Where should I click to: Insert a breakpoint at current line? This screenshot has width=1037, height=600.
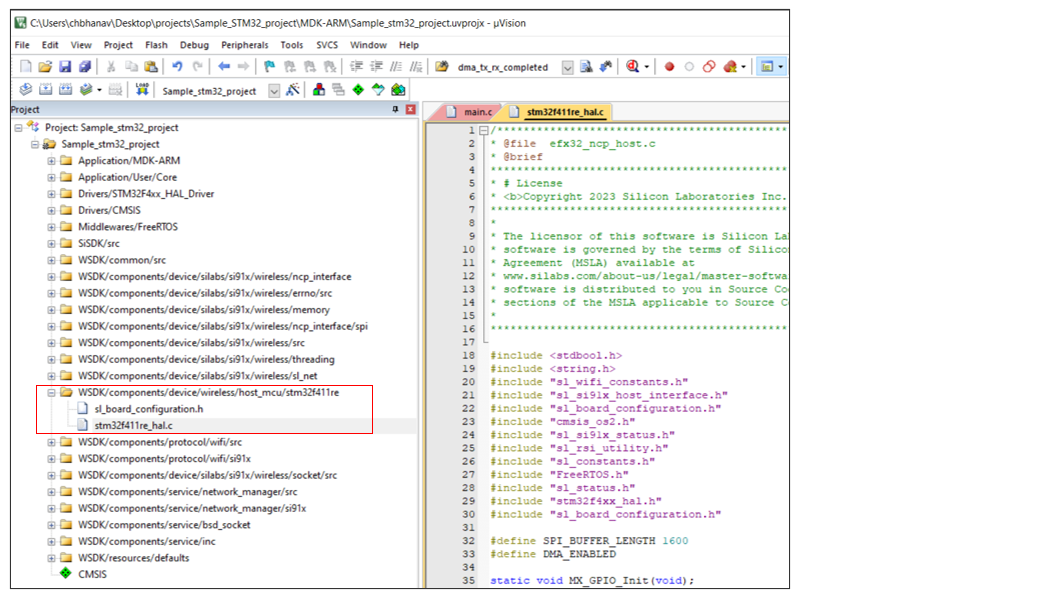pyautogui.click(x=670, y=66)
